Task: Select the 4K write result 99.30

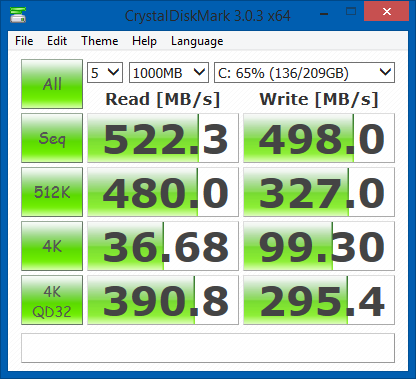Action: pyautogui.click(x=319, y=246)
